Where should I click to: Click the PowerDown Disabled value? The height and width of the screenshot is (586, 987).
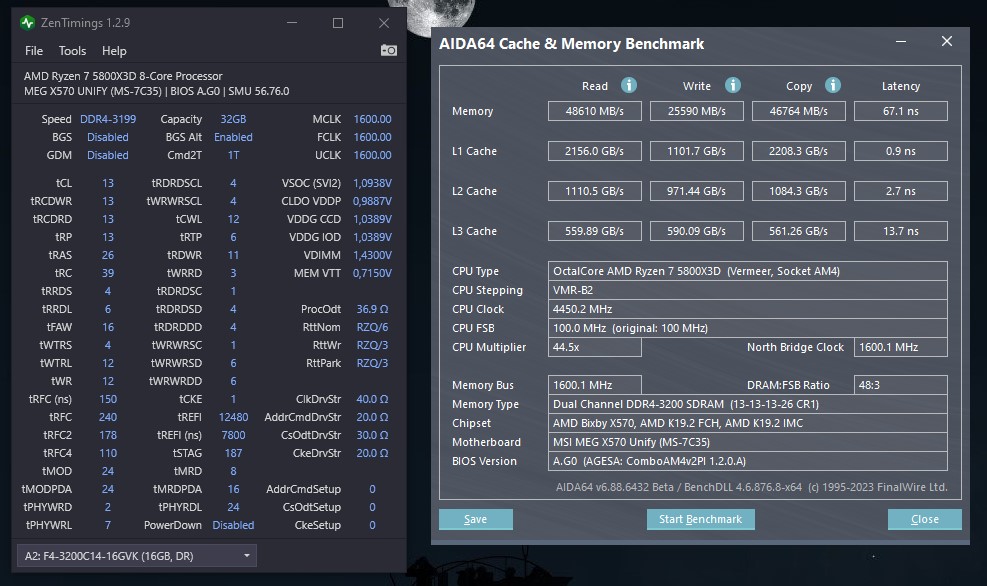(233, 525)
